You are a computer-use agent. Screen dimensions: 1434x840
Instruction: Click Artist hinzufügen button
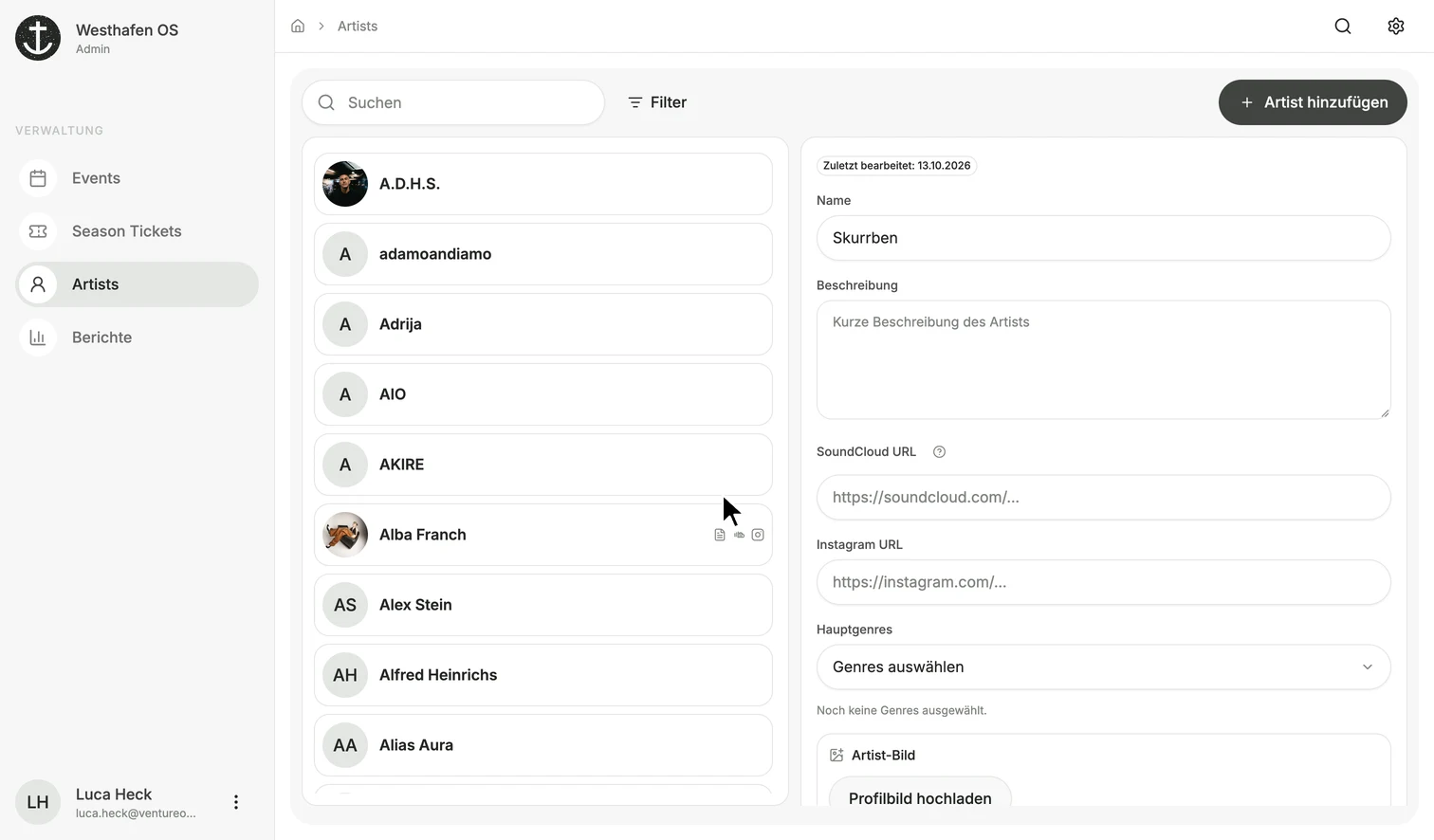click(1313, 102)
